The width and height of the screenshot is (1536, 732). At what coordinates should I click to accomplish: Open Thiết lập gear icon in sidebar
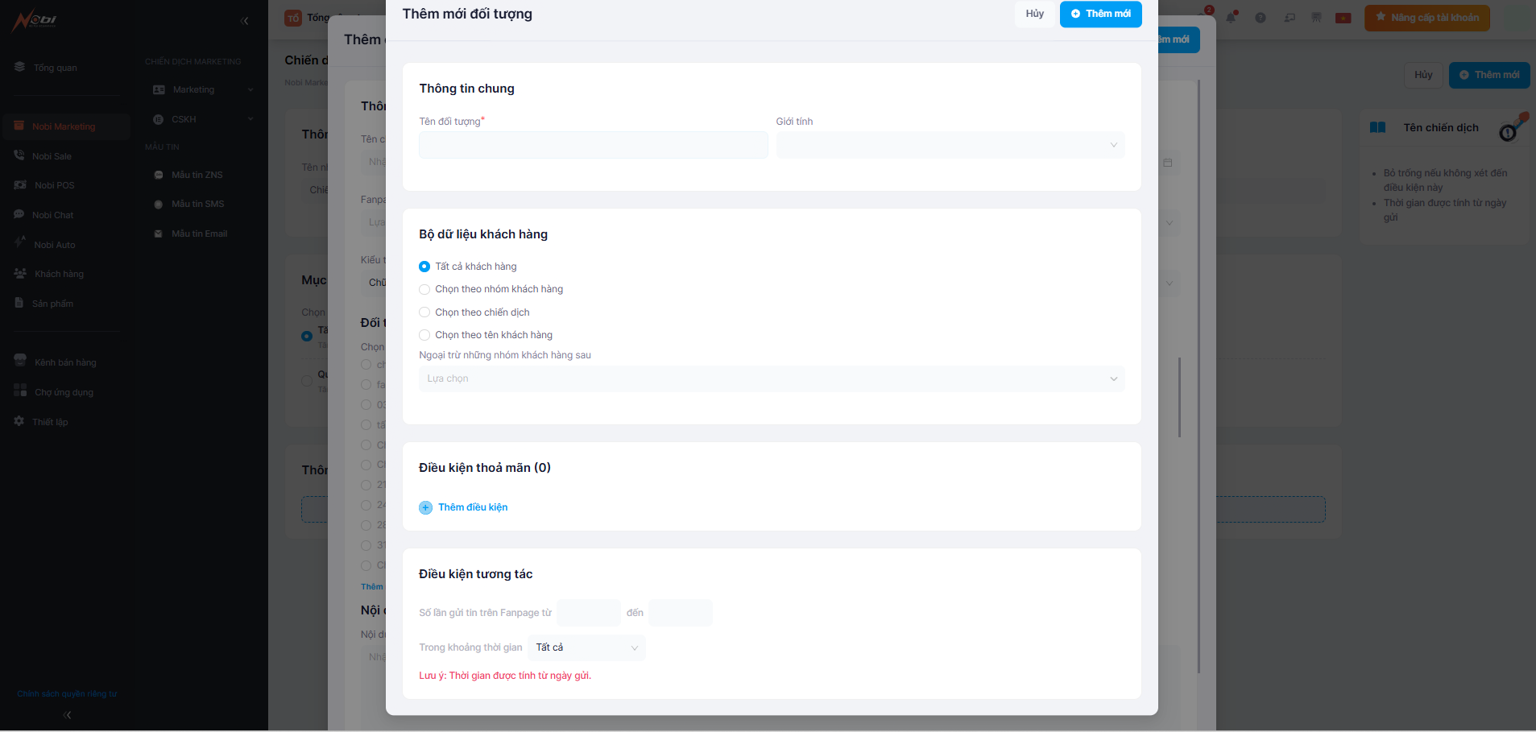(x=19, y=422)
